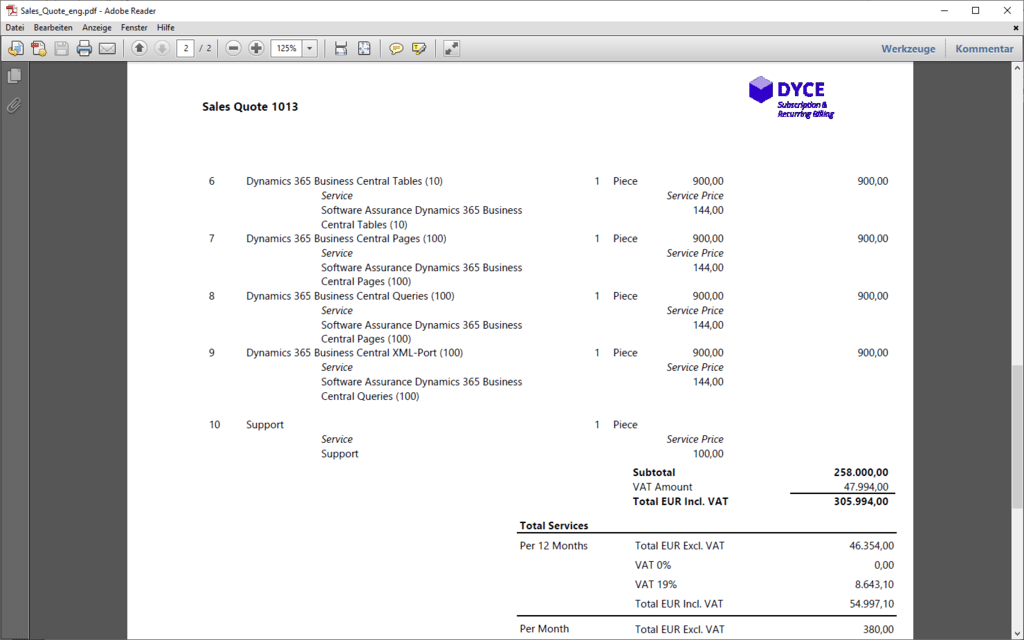Zoom out with the minus icon
Screen dimensions: 1024x640
tap(233, 48)
